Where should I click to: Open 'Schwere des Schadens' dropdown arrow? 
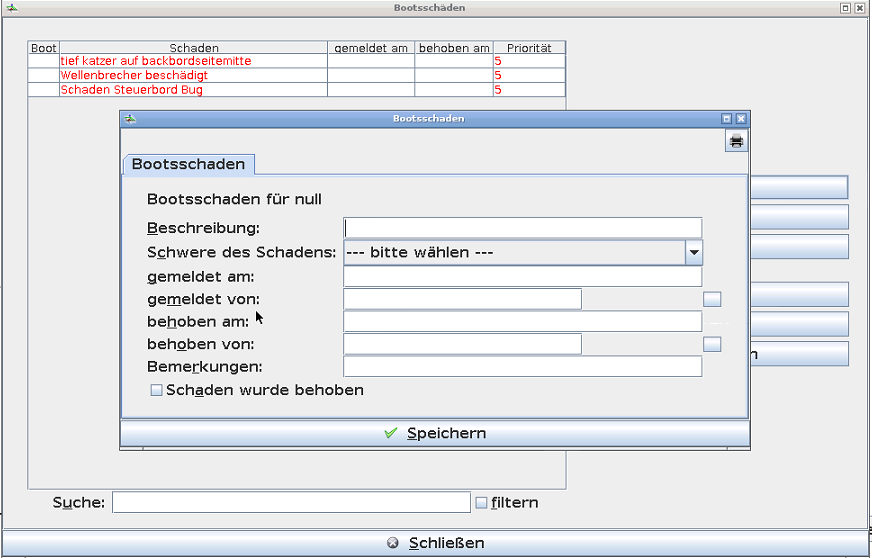pos(694,252)
